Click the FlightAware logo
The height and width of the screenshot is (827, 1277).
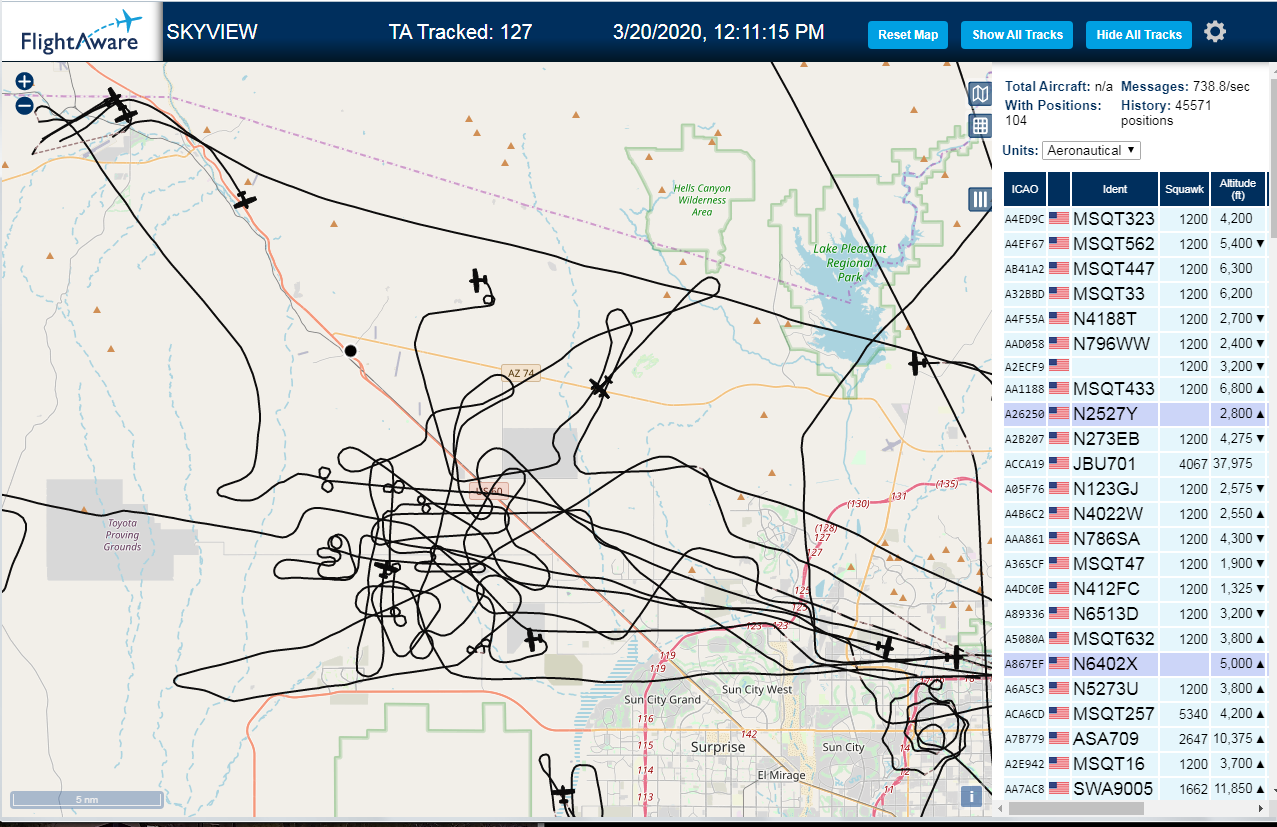81,32
